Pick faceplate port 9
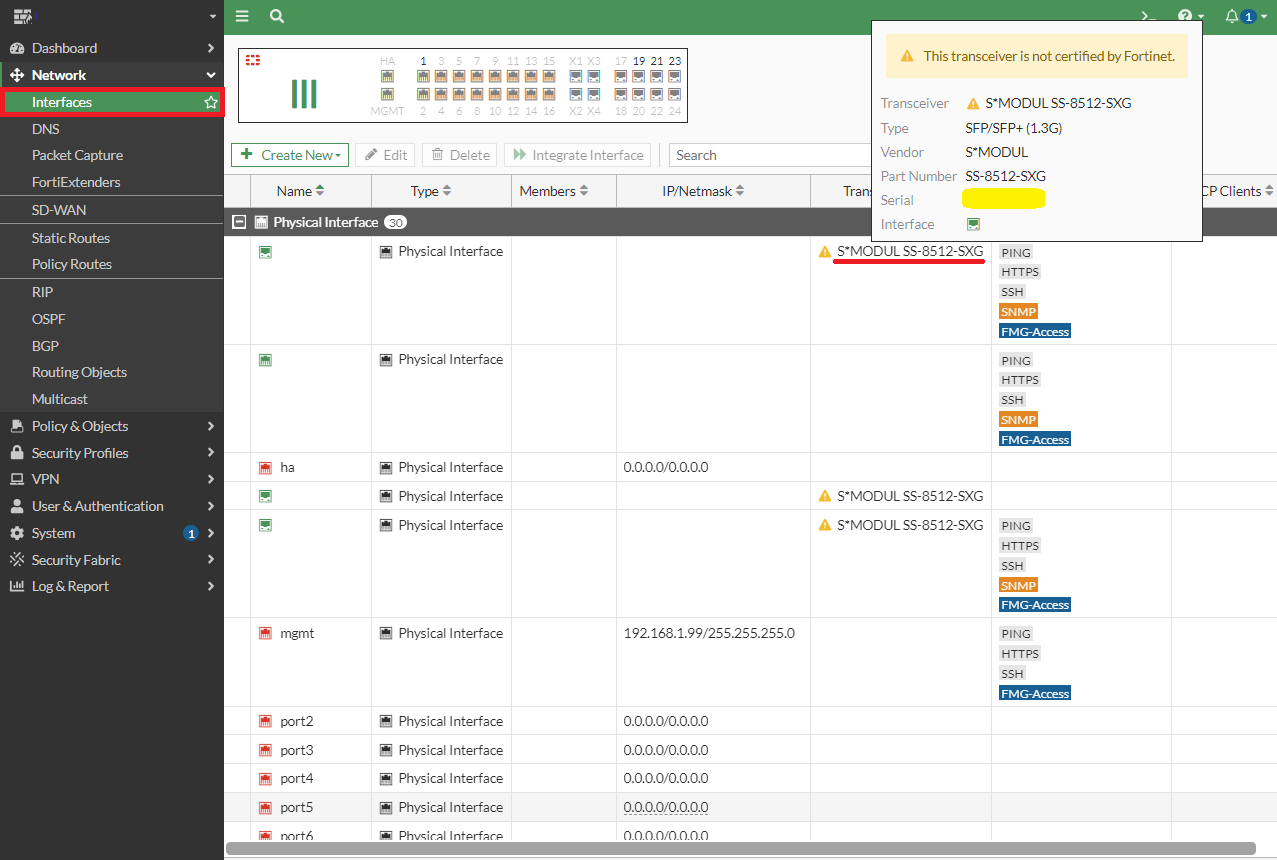 (x=495, y=76)
